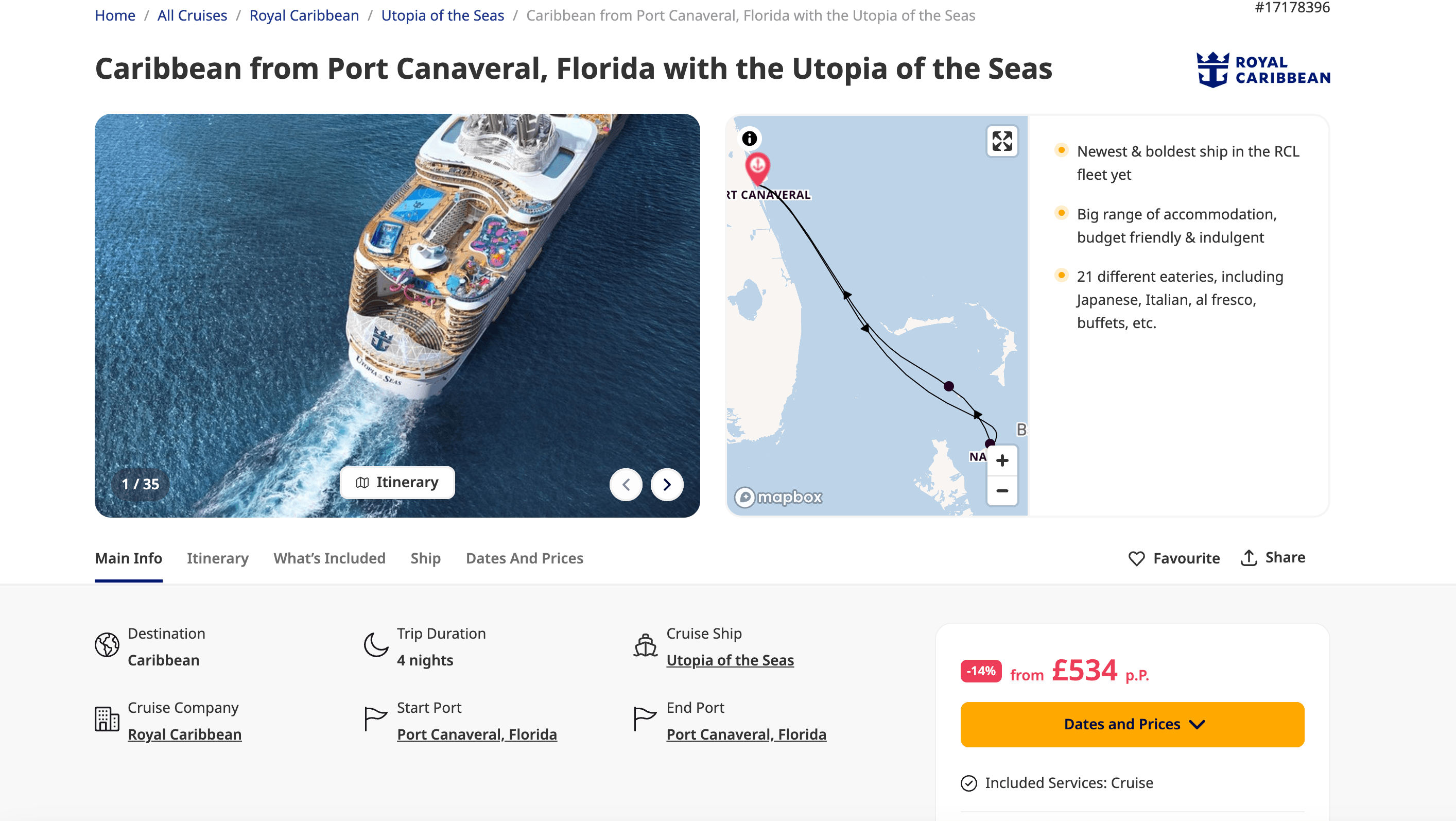Click the Port Canaveral map pin

pyautogui.click(x=757, y=167)
